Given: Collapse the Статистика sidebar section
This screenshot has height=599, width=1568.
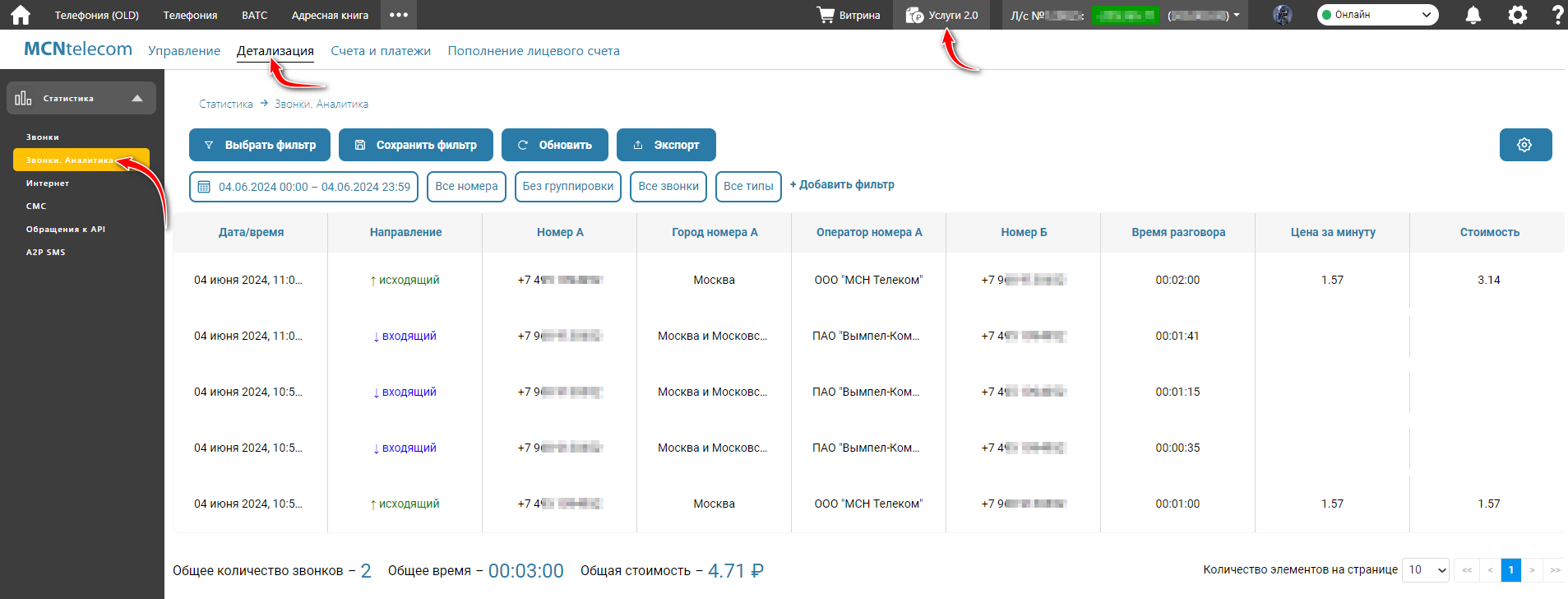Looking at the screenshot, I should coord(137,98).
